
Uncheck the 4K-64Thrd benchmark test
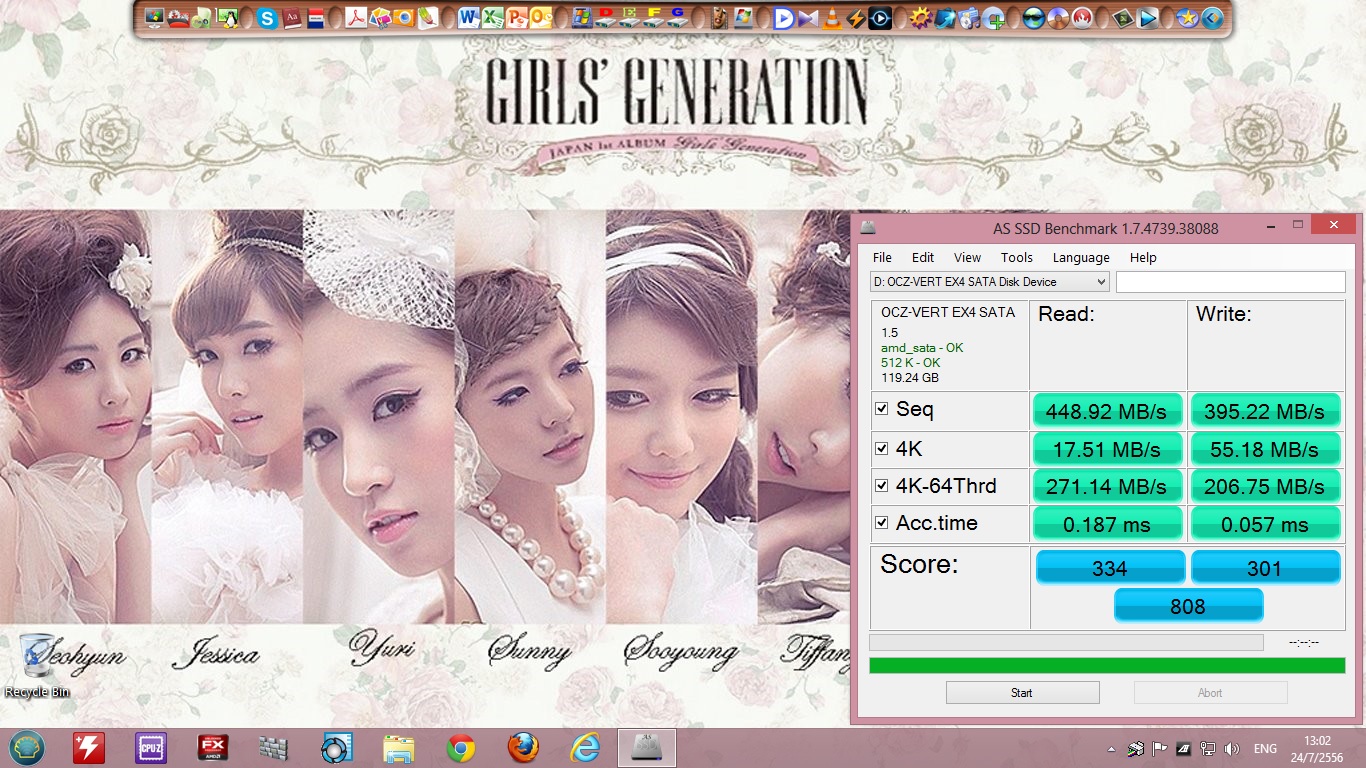pos(882,486)
